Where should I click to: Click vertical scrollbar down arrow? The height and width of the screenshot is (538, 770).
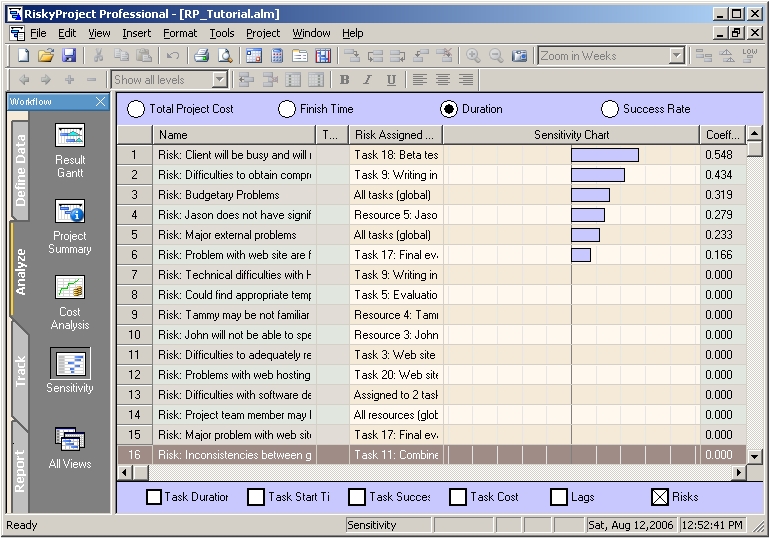tap(754, 456)
